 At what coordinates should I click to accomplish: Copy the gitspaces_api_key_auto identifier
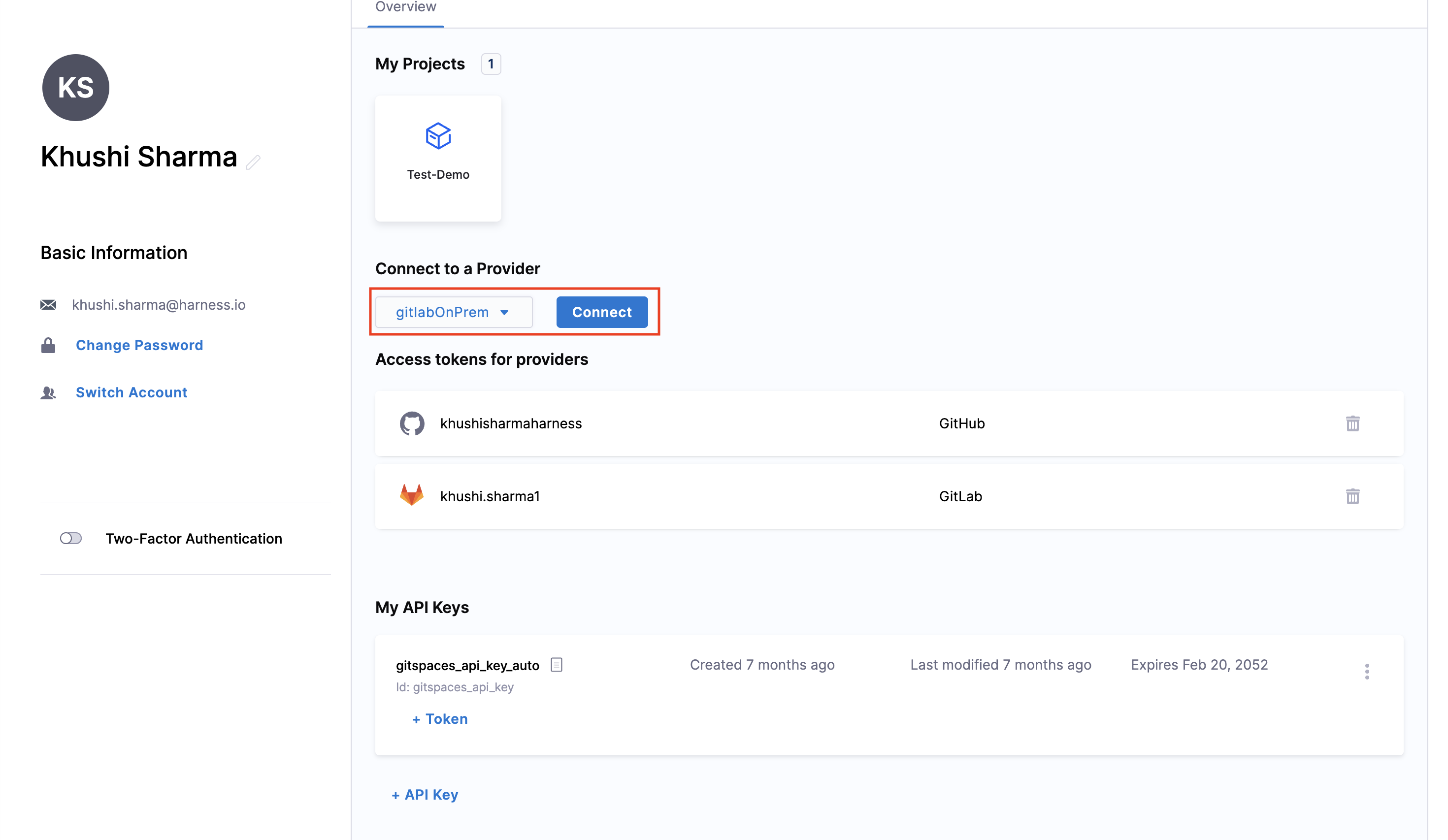coord(556,665)
